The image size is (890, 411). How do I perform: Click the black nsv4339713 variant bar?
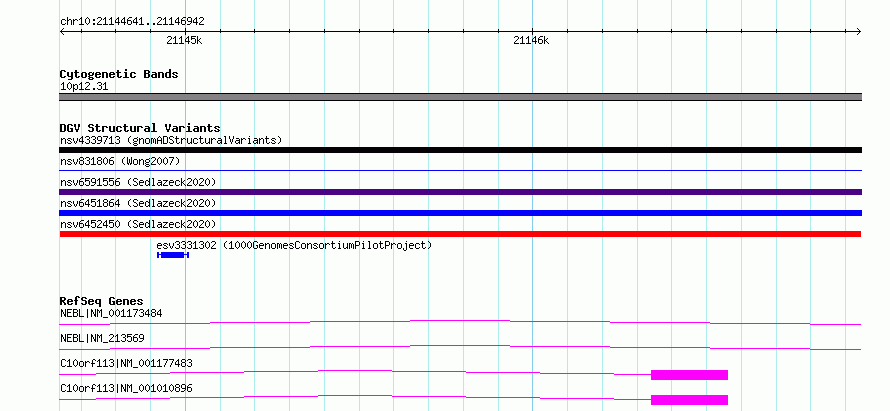point(460,150)
